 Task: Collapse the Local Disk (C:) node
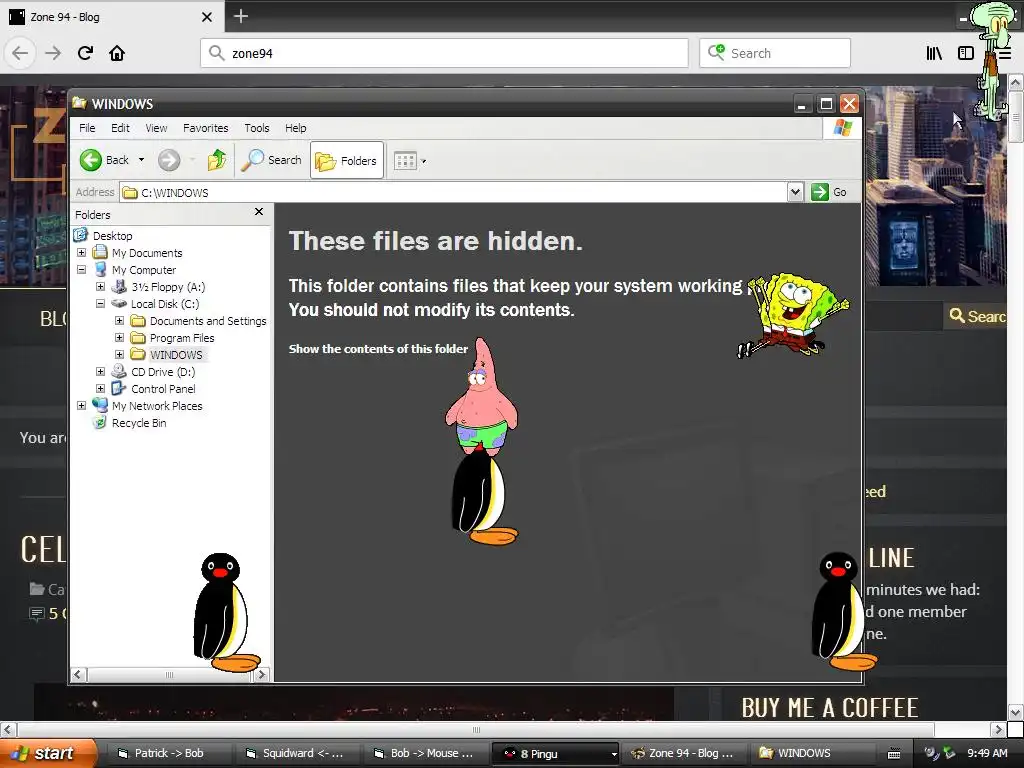click(101, 304)
